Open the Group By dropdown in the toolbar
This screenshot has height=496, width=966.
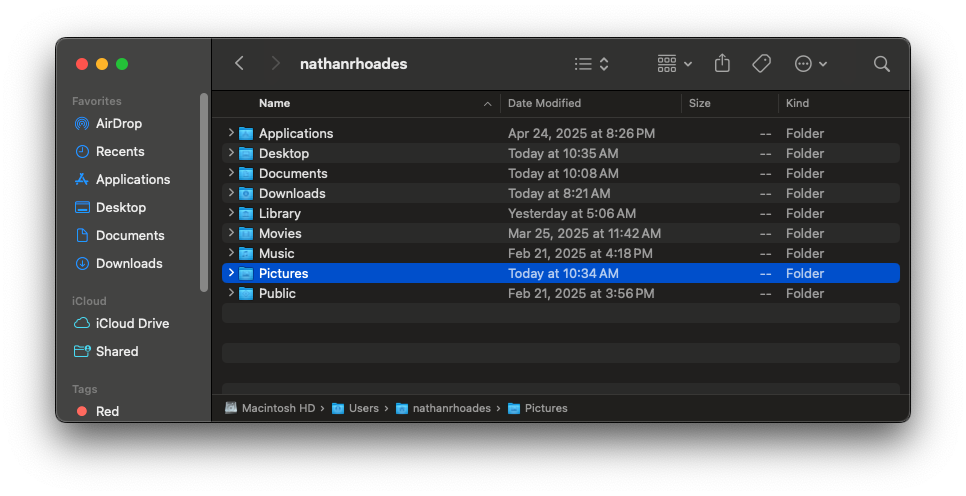pos(675,64)
